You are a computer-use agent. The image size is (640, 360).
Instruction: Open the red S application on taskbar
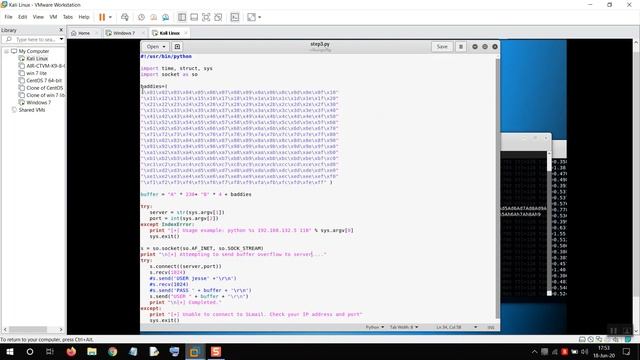click(216, 351)
